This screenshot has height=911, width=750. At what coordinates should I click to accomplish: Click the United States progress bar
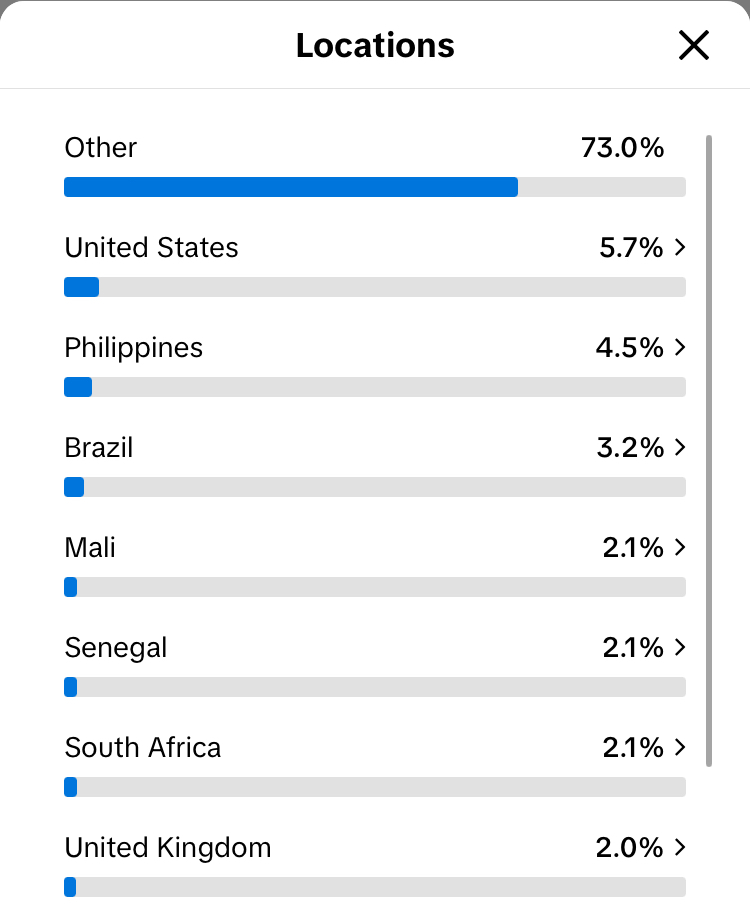[374, 287]
